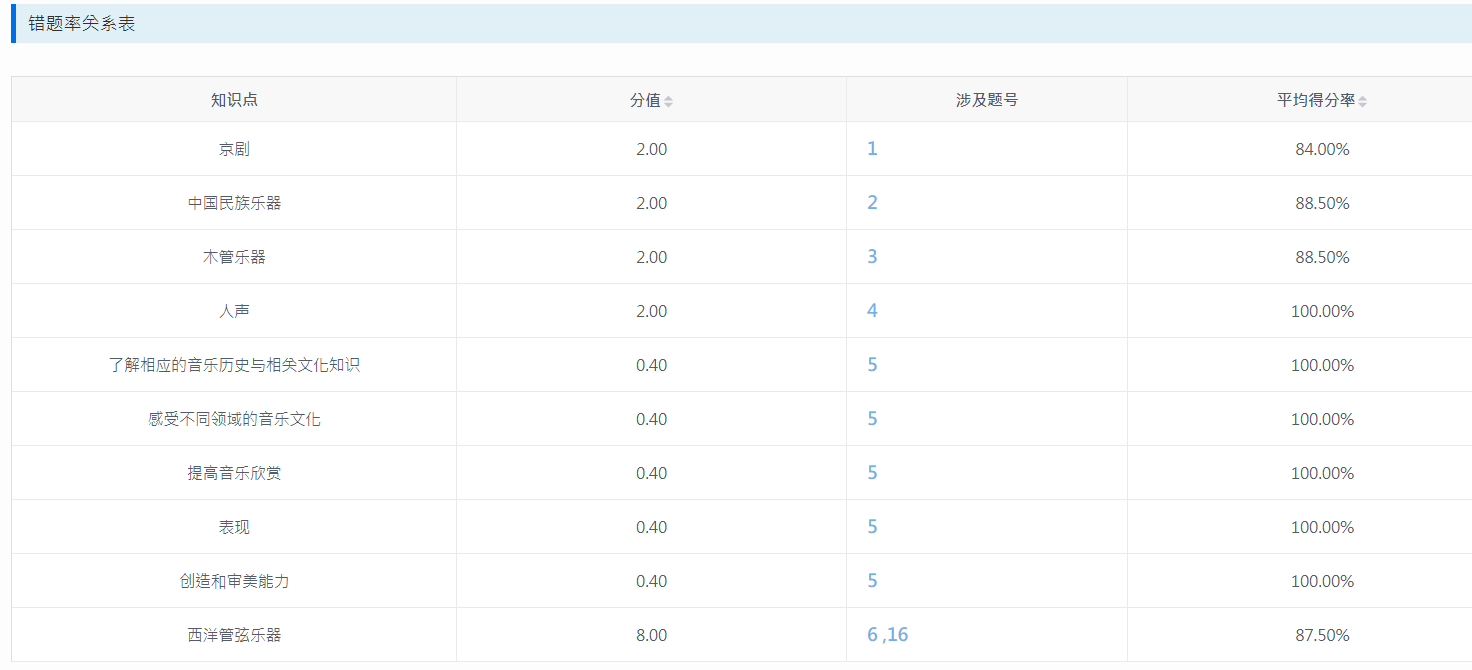Click the sort arrows beside 平均得分率
The width and height of the screenshot is (1472, 670).
click(x=1362, y=101)
